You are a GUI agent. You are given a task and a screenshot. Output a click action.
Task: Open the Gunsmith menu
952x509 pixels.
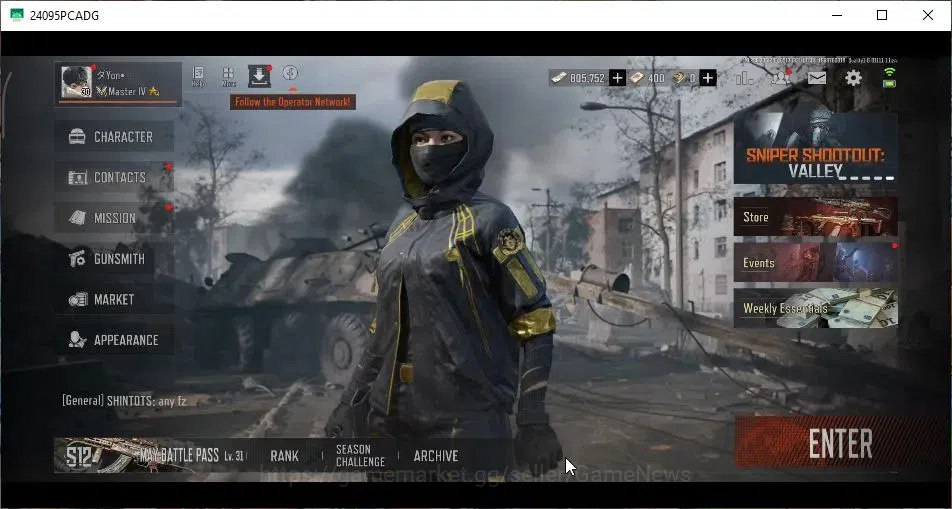tap(114, 259)
